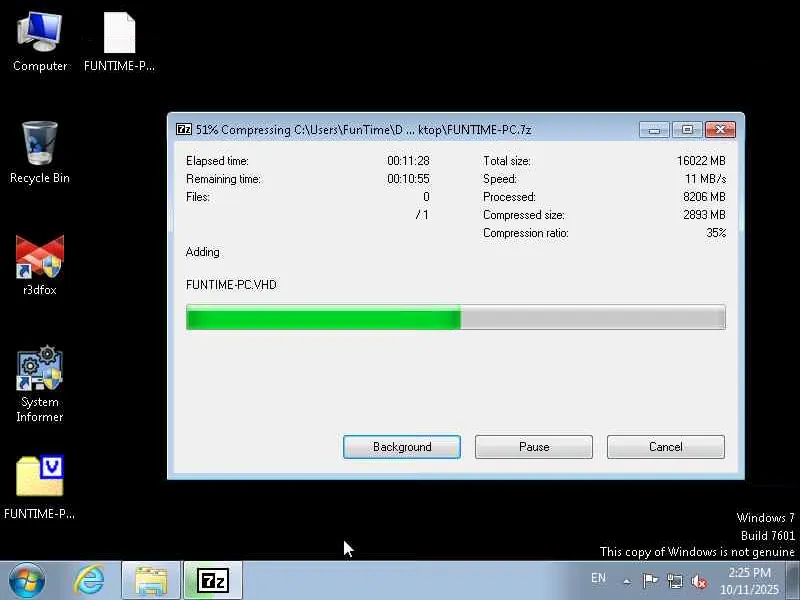The height and width of the screenshot is (600, 800).
Task: Open the network tray icon
Action: point(674,581)
